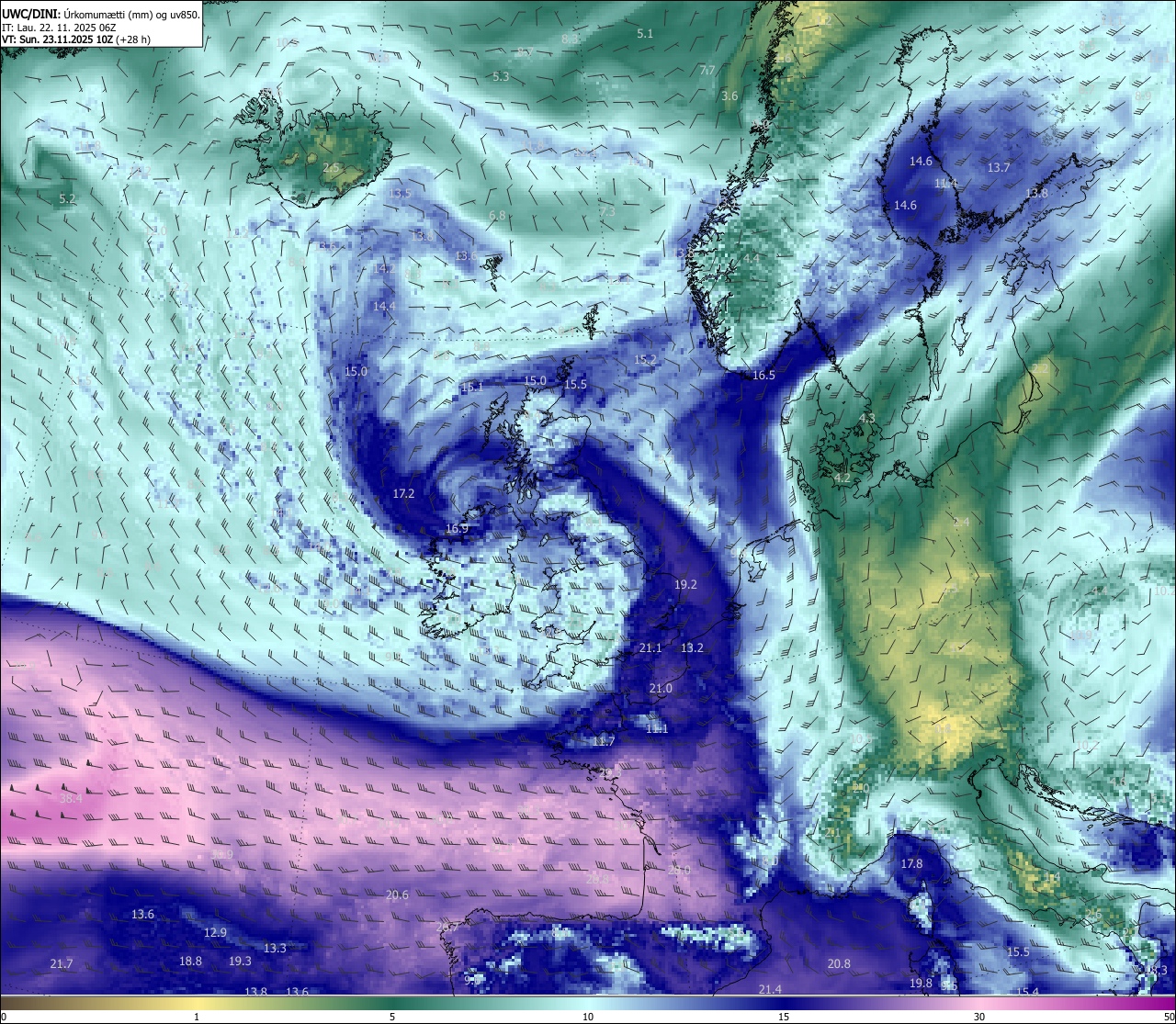Click the 12.9 value in the lower-left Atlantic
This screenshot has height=1024, width=1176.
click(215, 932)
